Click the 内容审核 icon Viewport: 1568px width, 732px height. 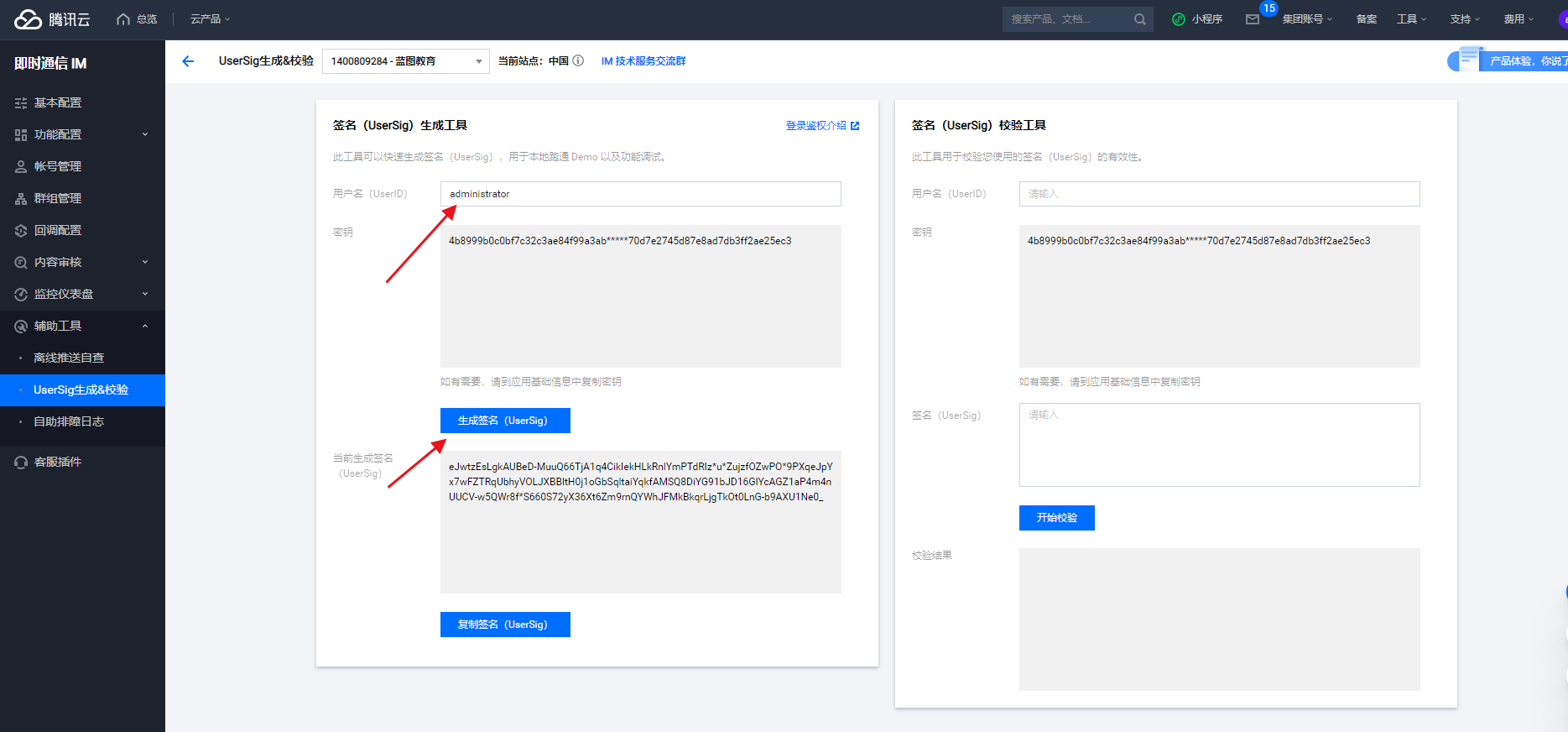[21, 262]
